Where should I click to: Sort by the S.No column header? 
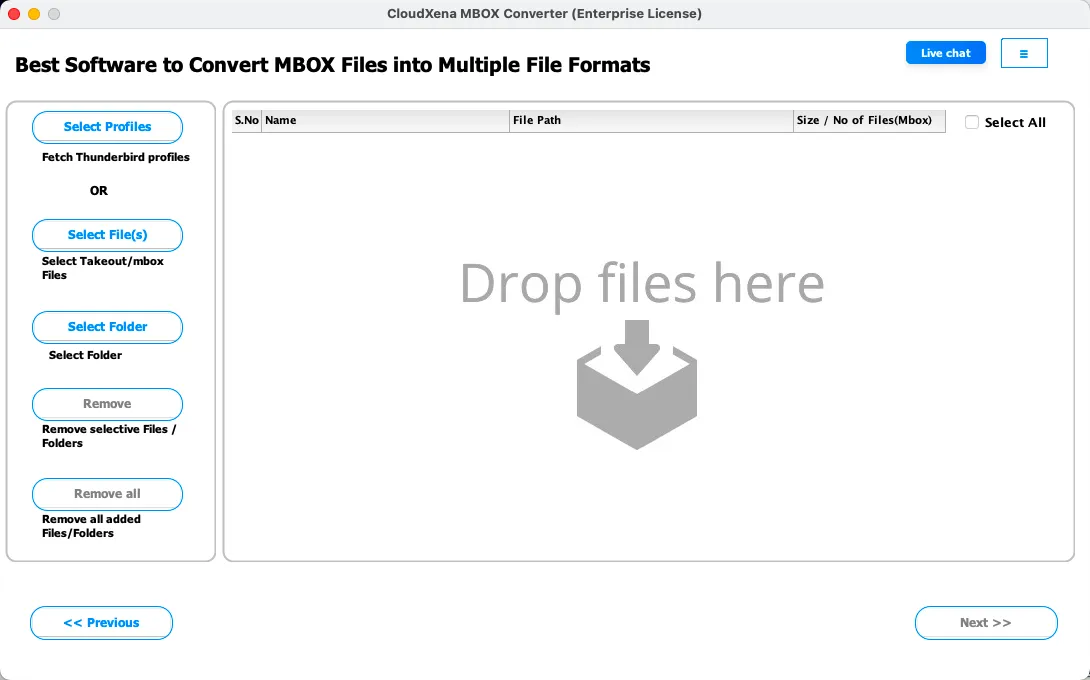tap(246, 120)
